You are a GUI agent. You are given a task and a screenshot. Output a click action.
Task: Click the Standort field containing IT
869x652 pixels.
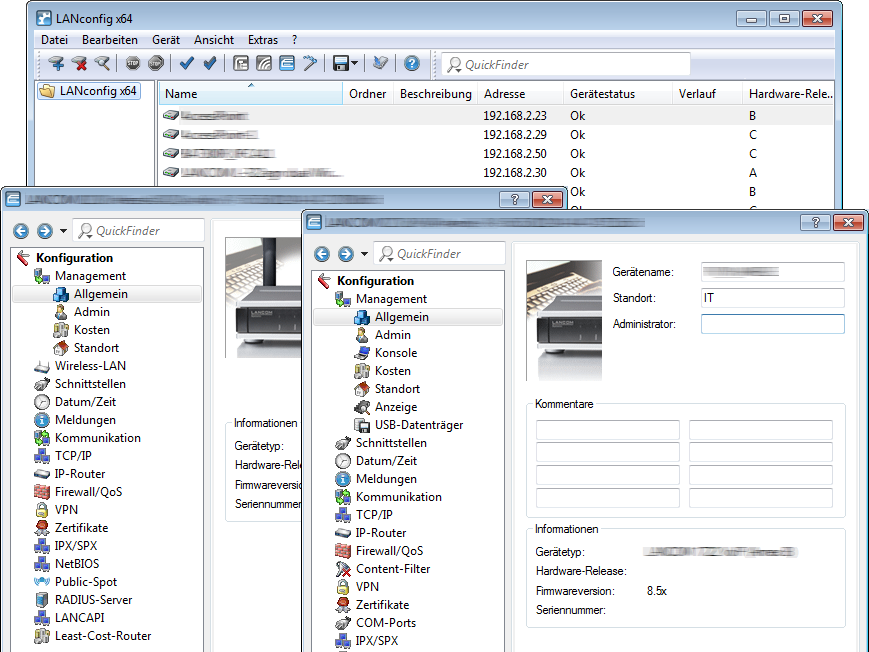772,298
